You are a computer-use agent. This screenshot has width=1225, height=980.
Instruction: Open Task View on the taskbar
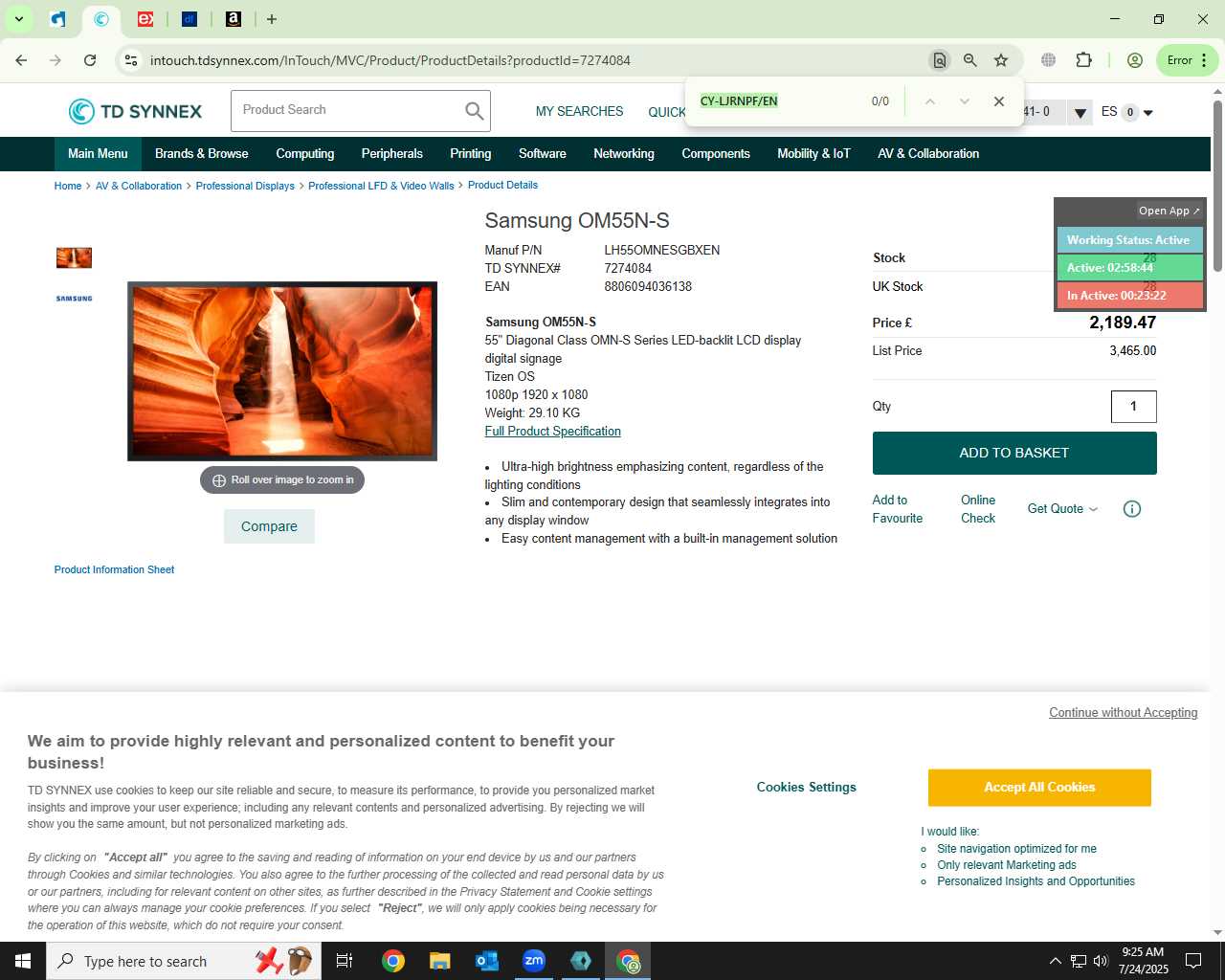click(345, 961)
